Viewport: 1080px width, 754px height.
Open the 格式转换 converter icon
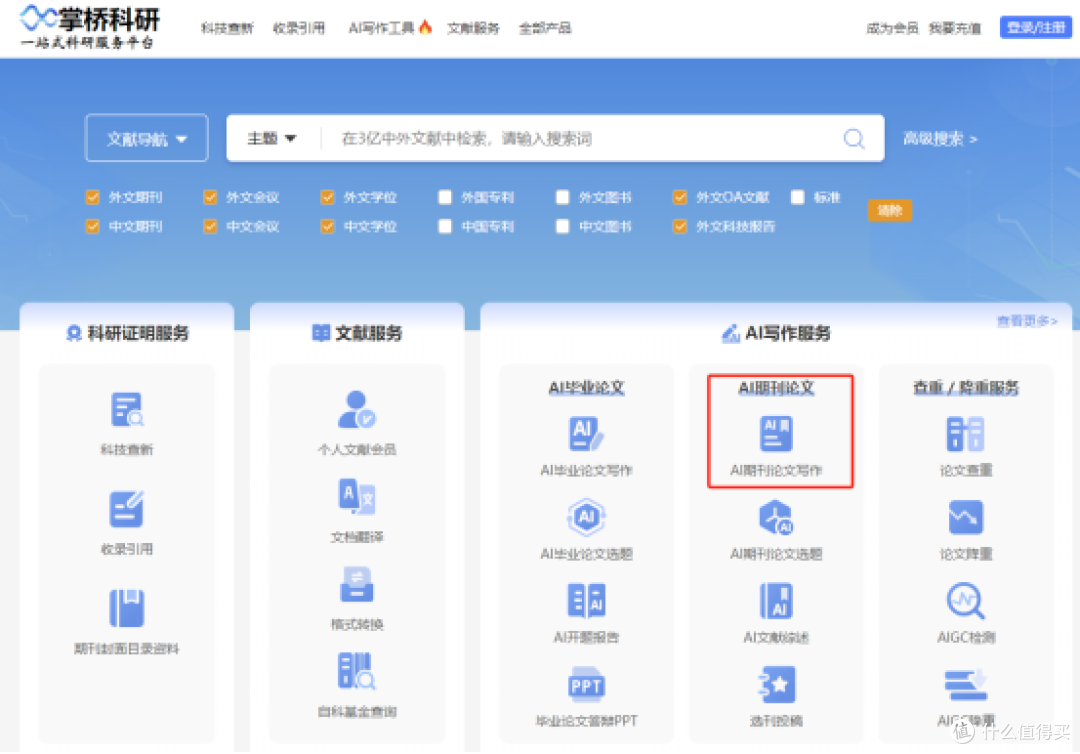point(357,585)
